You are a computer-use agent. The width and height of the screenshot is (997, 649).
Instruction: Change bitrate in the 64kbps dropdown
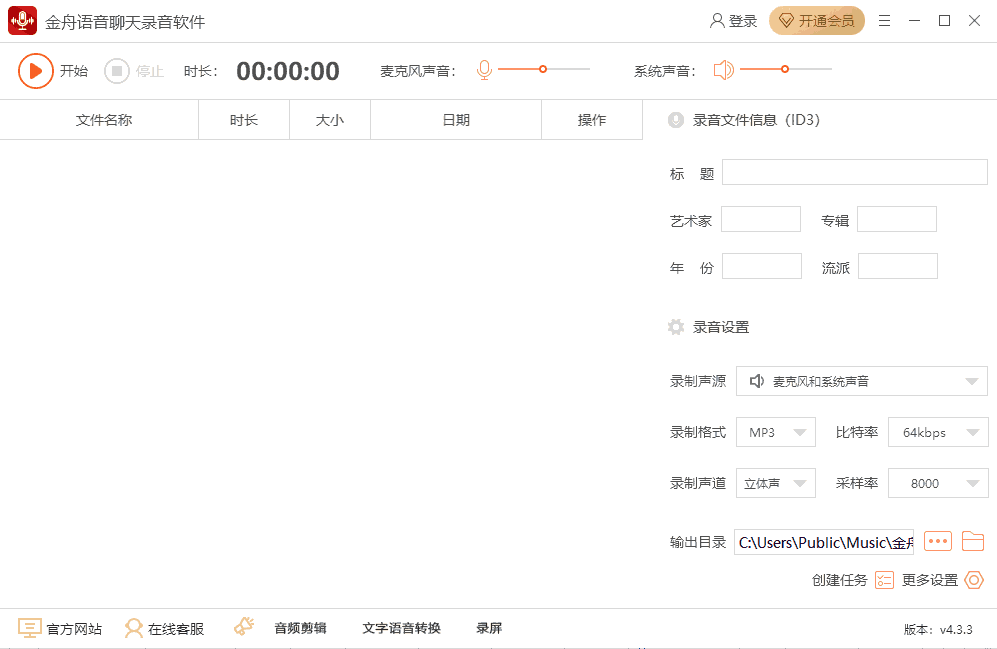pyautogui.click(x=938, y=432)
